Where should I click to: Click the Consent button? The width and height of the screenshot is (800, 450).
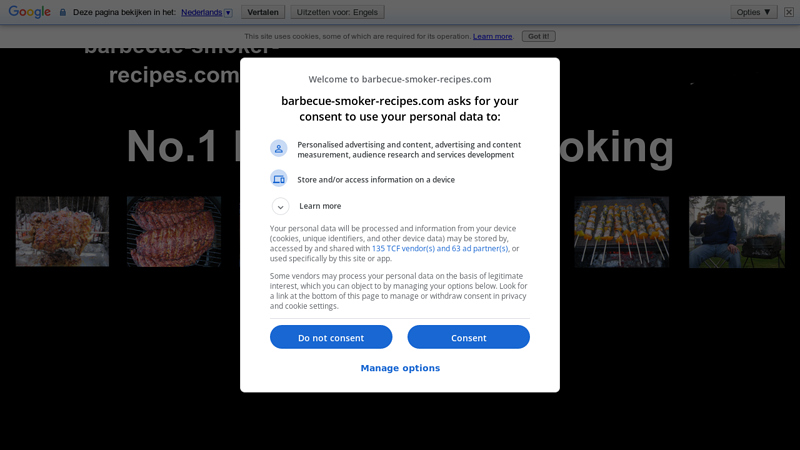pos(468,337)
